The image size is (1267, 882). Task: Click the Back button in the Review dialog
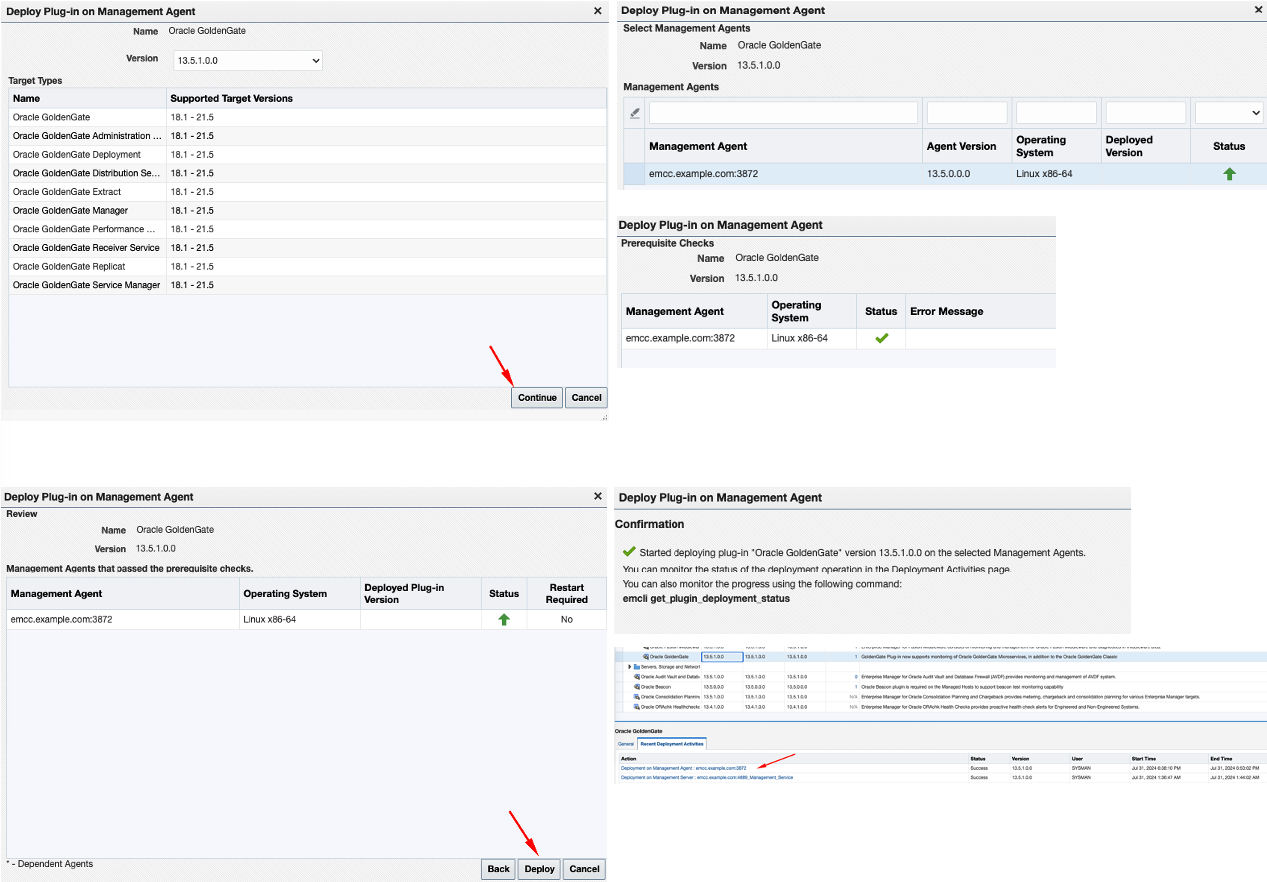[497, 868]
